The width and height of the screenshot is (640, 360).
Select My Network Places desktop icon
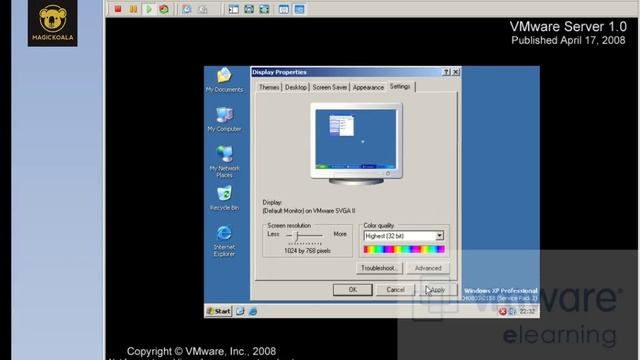(224, 162)
